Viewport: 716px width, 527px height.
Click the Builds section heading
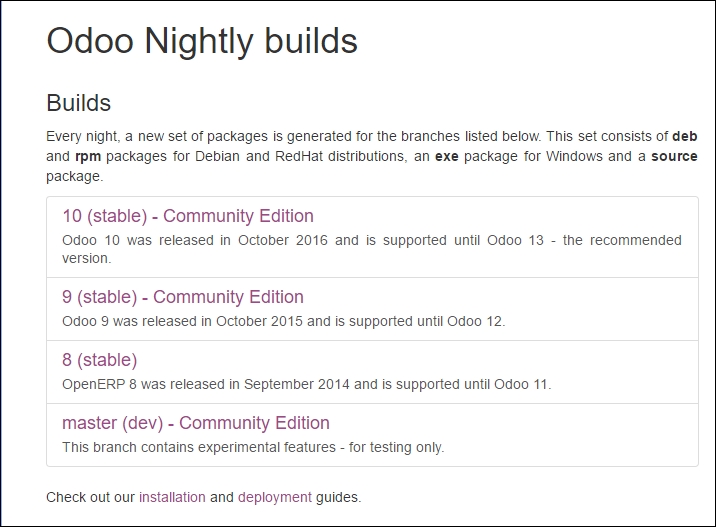[79, 103]
